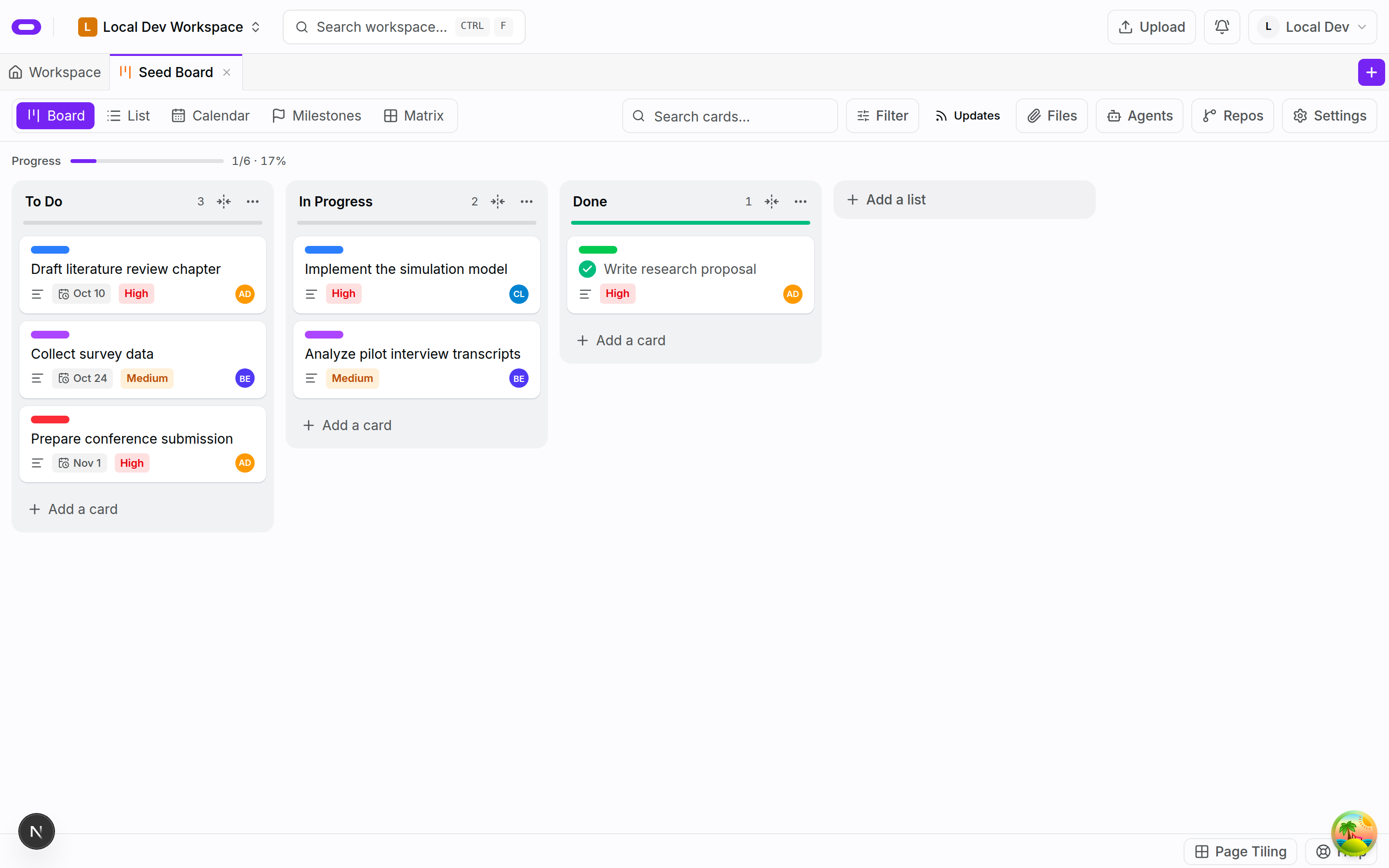Click the AD avatar on Draft literature review card

click(245, 294)
